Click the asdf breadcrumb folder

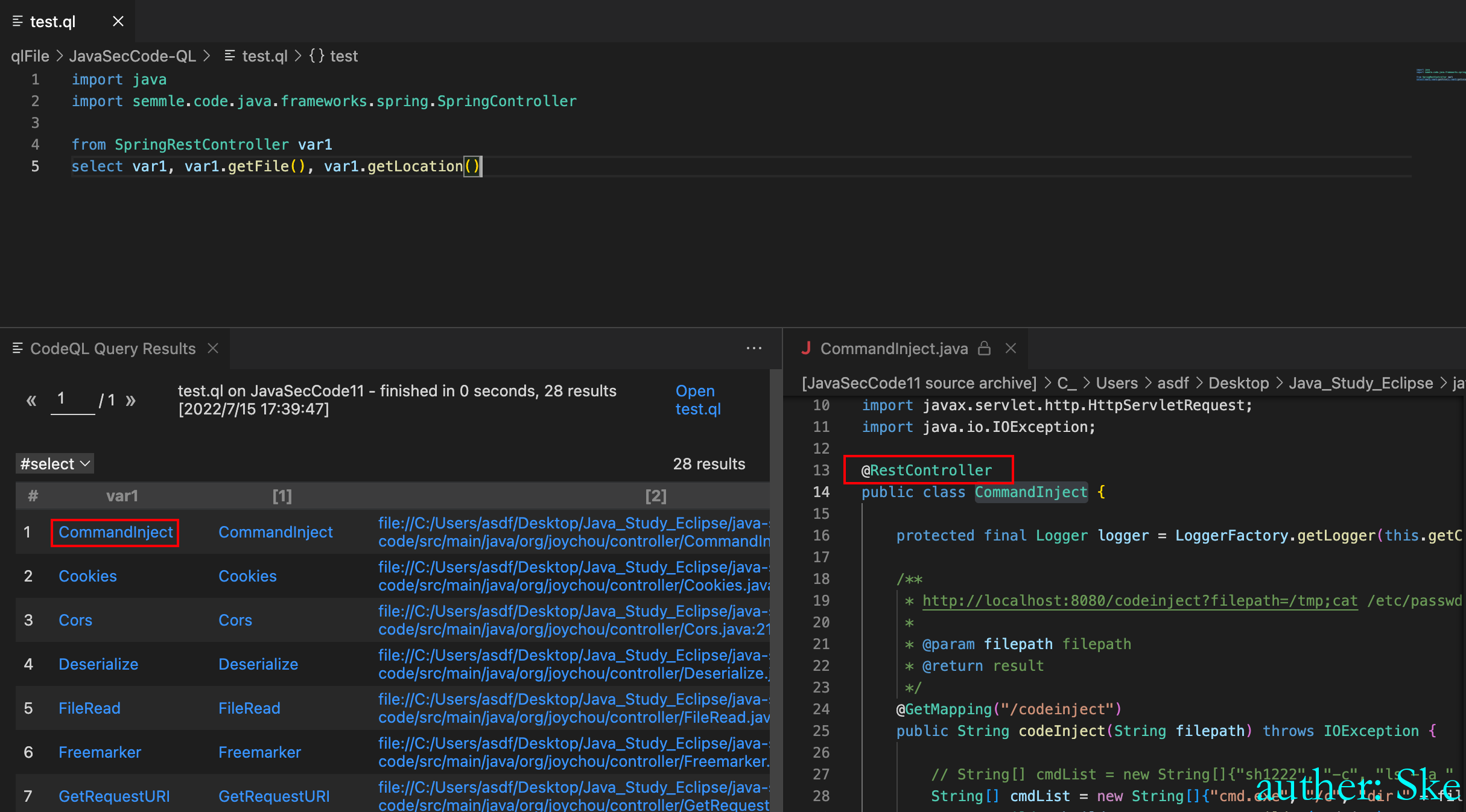(x=1173, y=383)
